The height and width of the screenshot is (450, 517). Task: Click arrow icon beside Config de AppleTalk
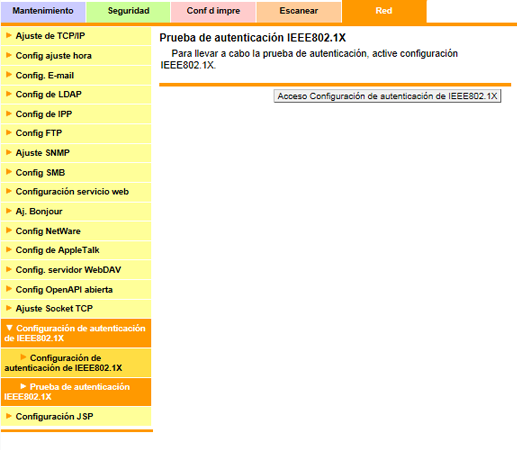click(9, 249)
